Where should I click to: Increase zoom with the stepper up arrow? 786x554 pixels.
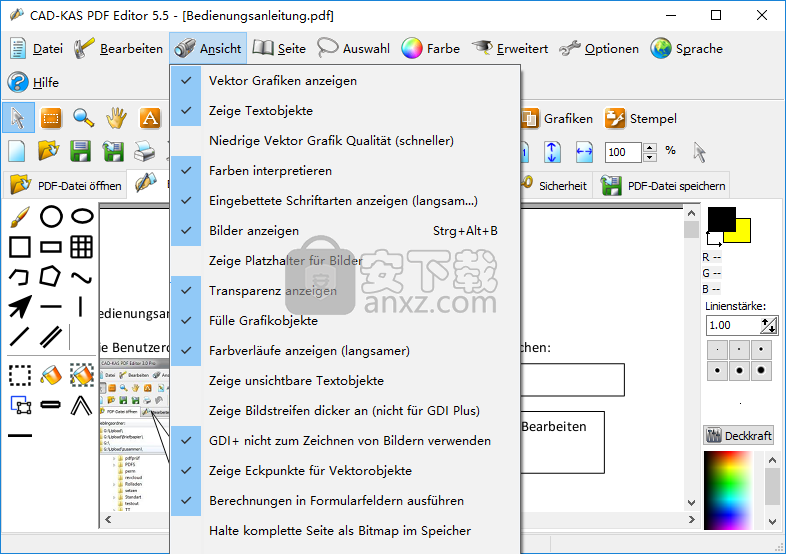click(x=650, y=147)
